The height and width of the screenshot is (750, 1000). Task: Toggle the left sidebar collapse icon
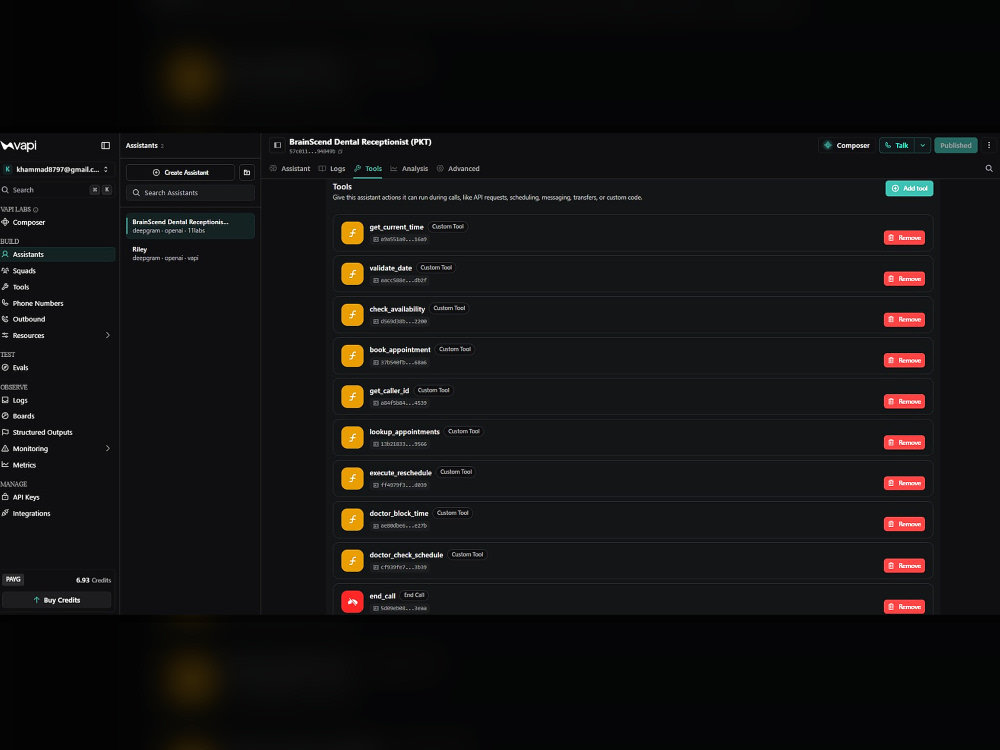click(x=105, y=145)
